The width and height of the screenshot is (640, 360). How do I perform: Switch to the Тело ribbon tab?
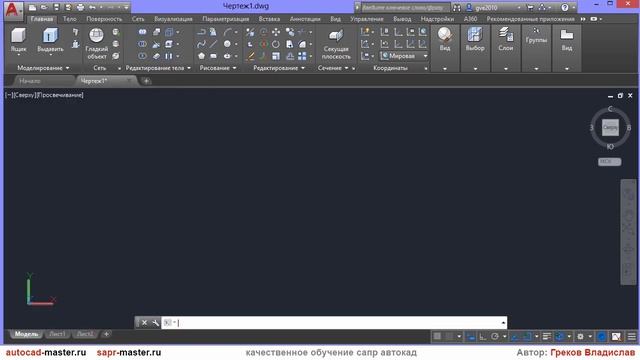70,19
